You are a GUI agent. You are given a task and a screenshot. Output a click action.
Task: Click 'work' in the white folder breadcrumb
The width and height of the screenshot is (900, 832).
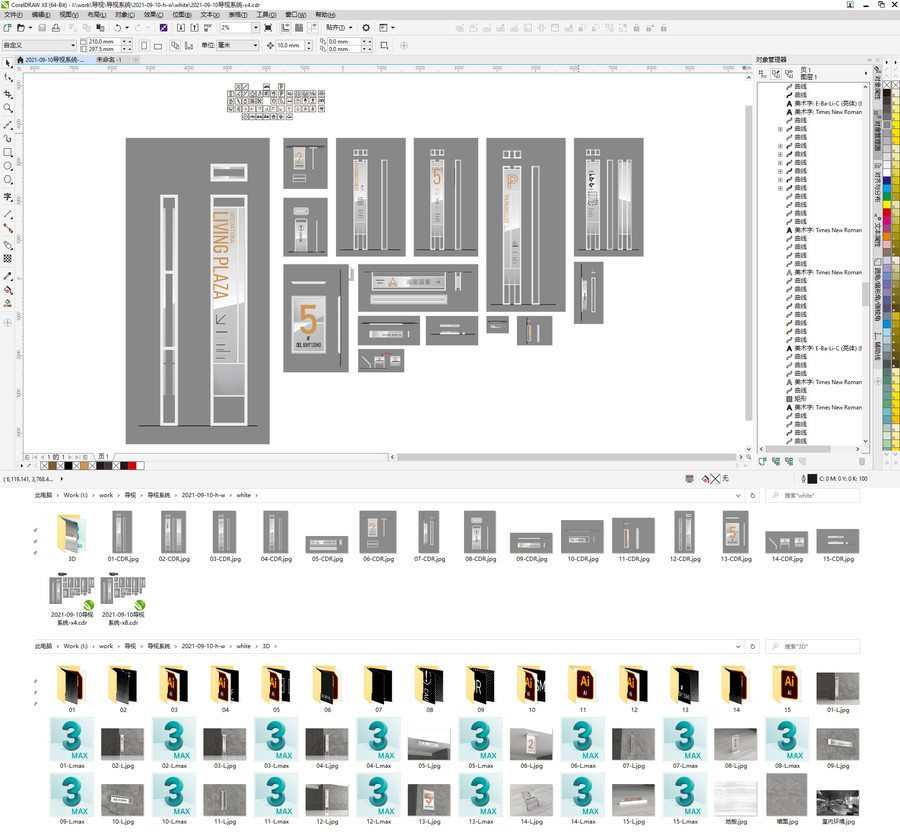tap(106, 495)
